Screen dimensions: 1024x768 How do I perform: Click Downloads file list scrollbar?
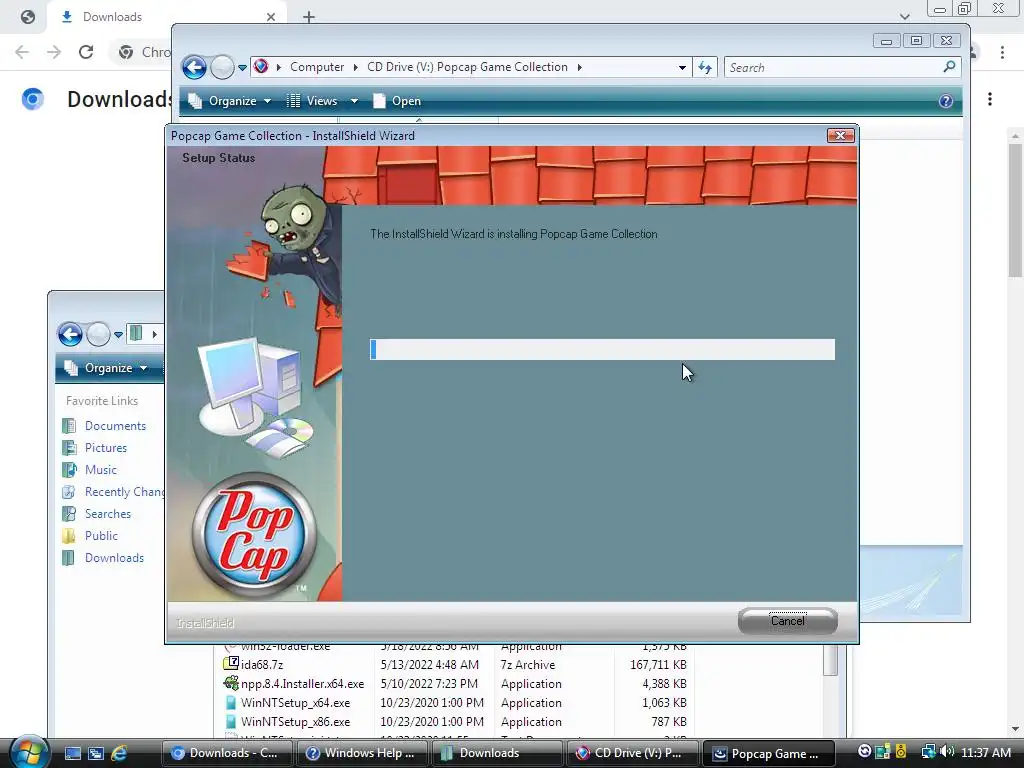point(830,660)
